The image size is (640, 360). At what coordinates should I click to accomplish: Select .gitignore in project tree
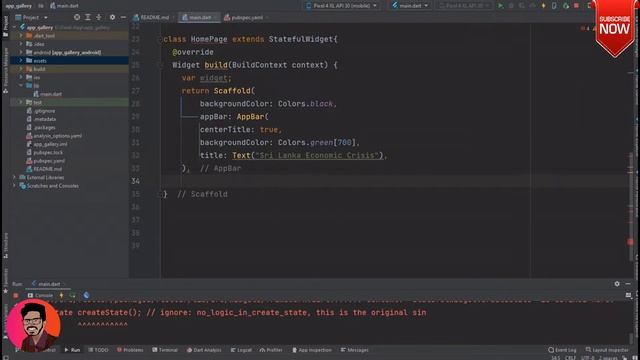(40, 111)
